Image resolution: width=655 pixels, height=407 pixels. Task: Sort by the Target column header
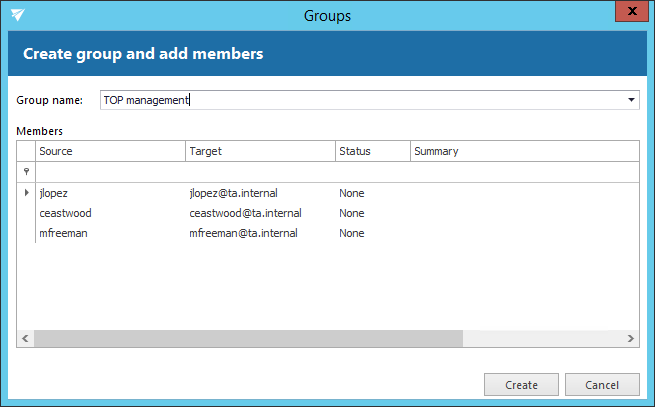260,151
